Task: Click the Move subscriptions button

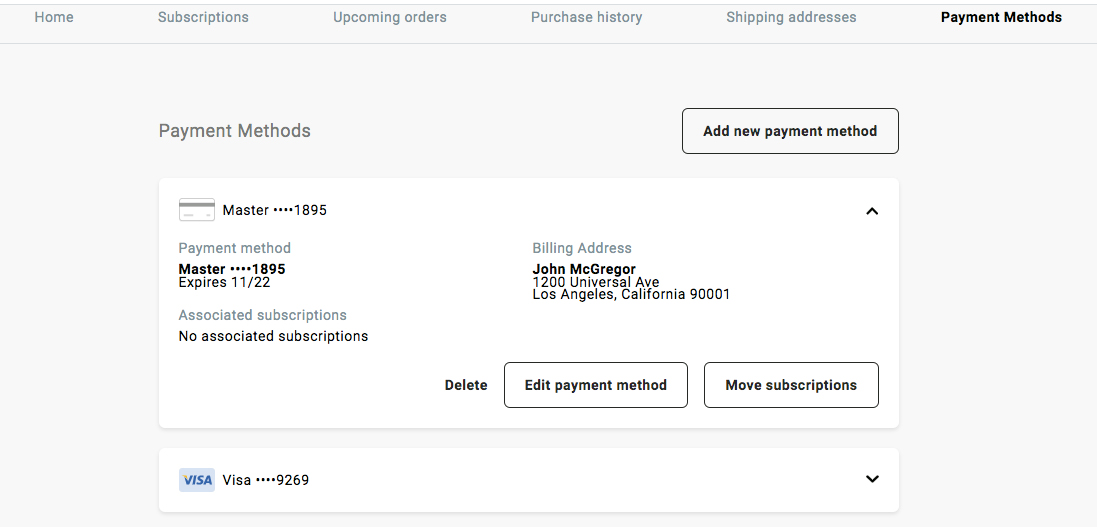Action: click(x=791, y=385)
